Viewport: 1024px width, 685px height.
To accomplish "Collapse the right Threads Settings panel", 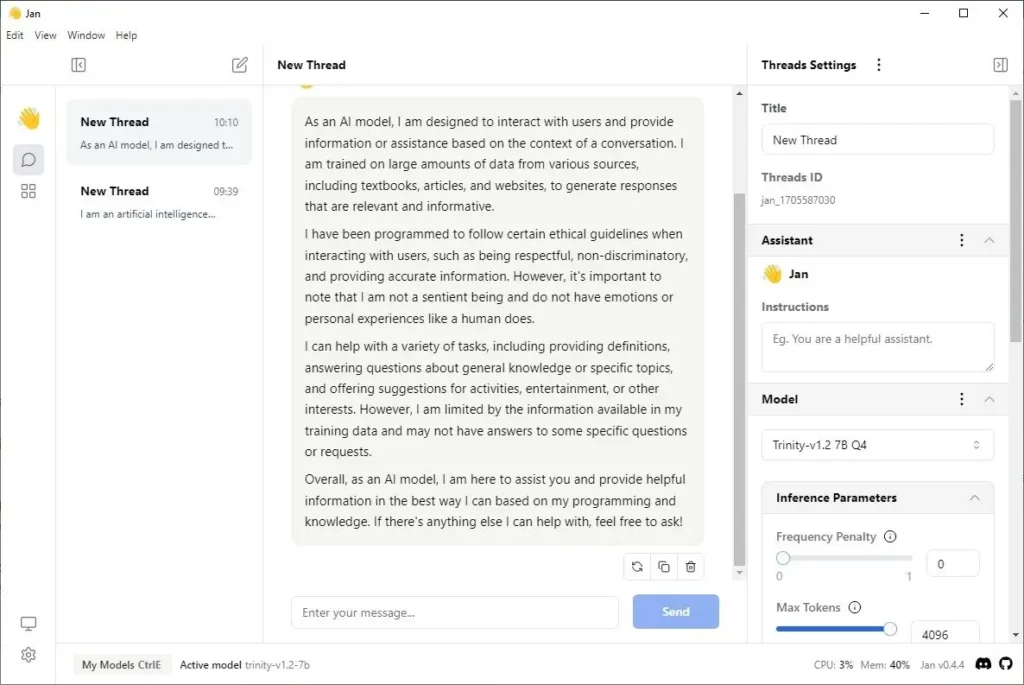I will [1000, 65].
